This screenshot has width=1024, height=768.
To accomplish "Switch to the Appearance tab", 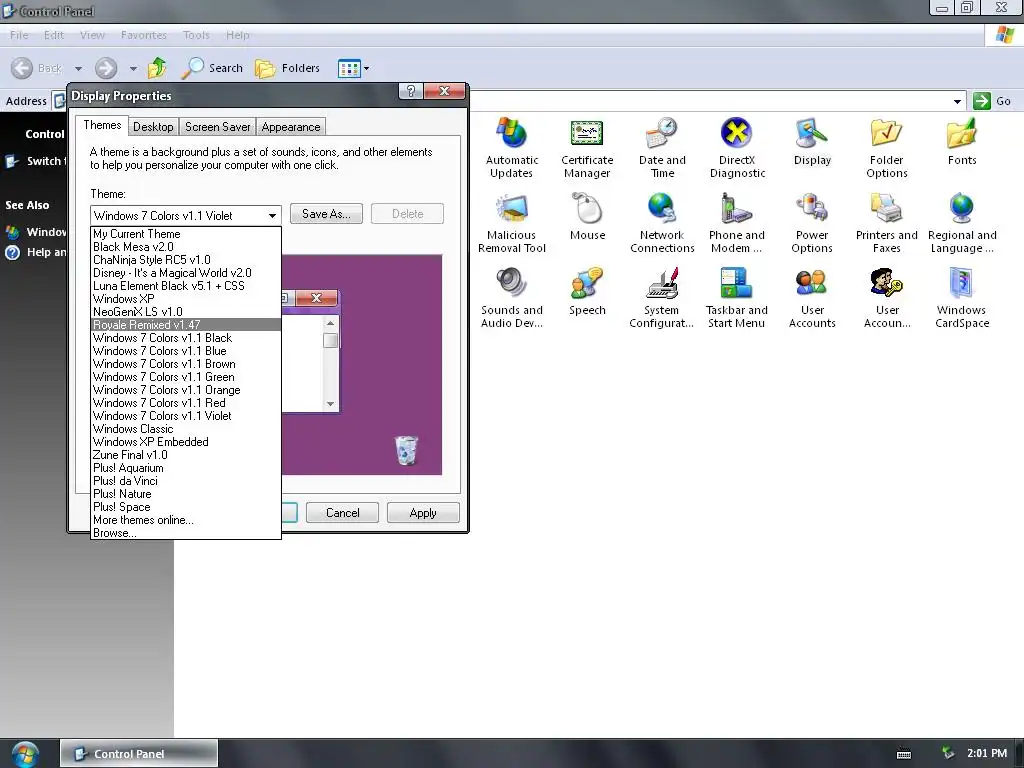I will pyautogui.click(x=291, y=127).
